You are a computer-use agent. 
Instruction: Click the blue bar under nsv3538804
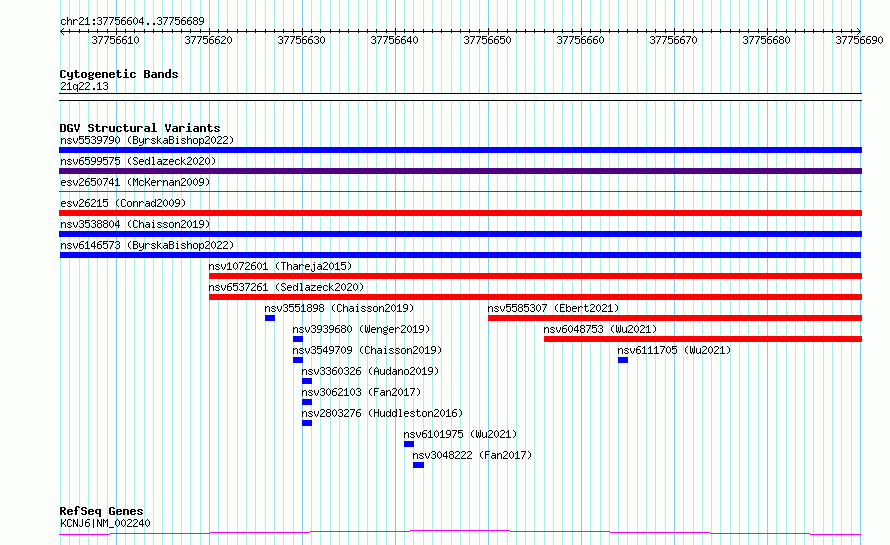pos(460,234)
